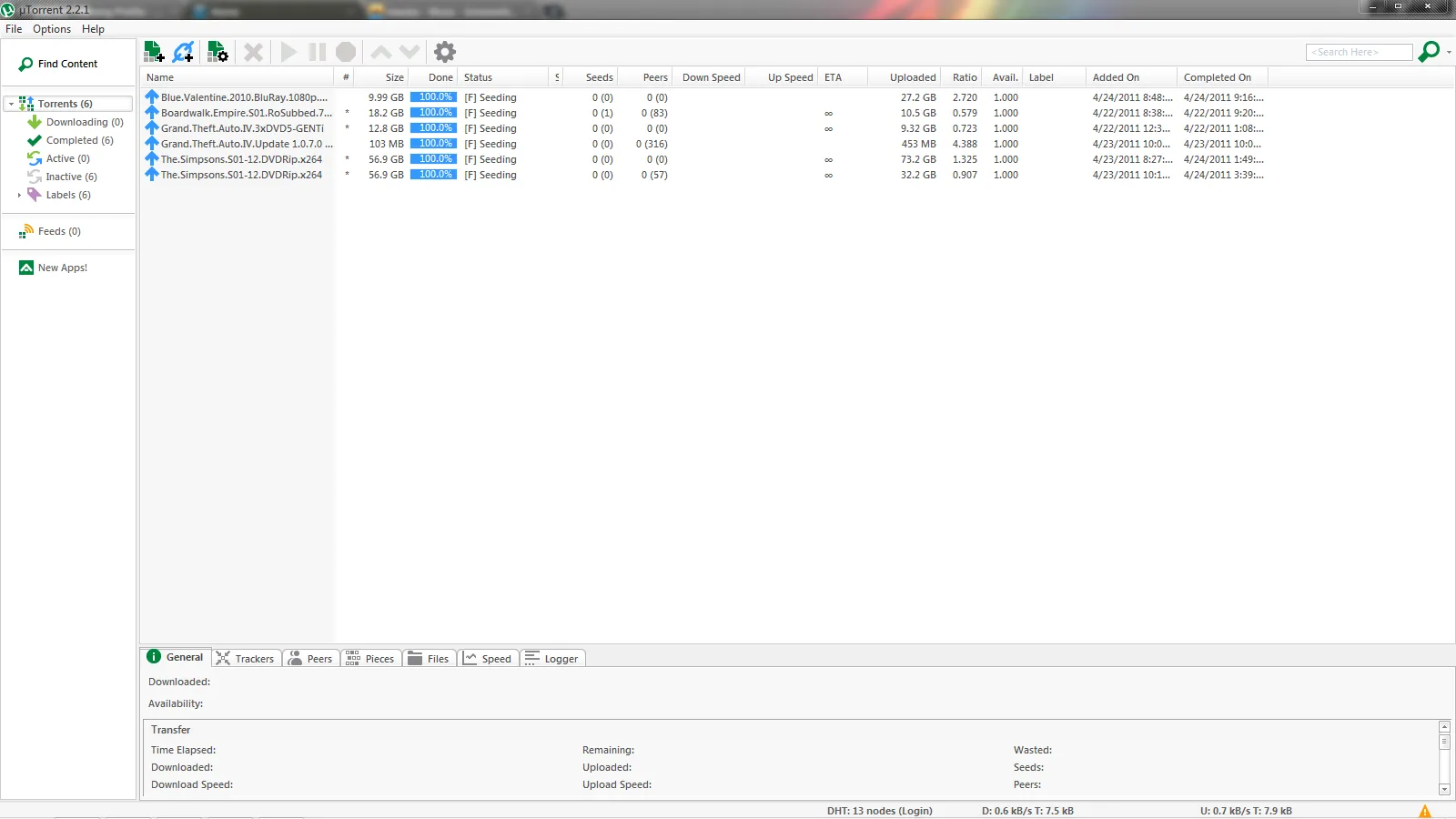Expand the Labels tree node
The width and height of the screenshot is (1456, 819).
[x=19, y=195]
